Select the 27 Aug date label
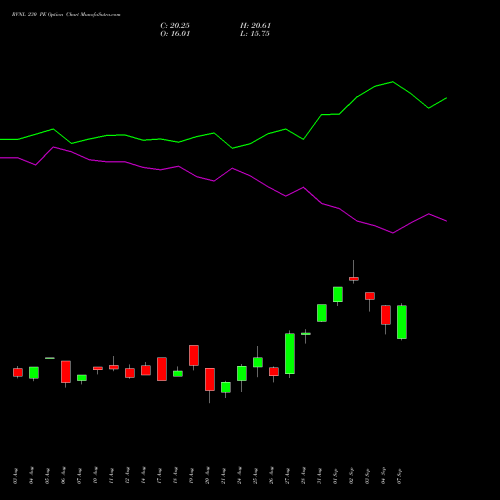The image size is (500, 500). click(287, 476)
